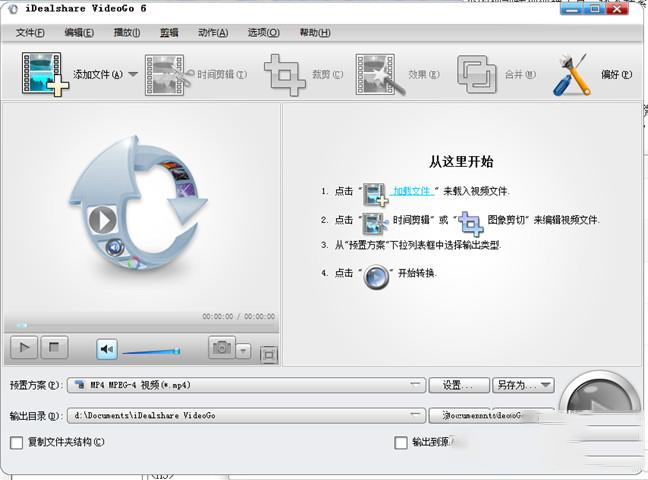Adjust the volume slider
This screenshot has width=648, height=480.
click(151, 352)
